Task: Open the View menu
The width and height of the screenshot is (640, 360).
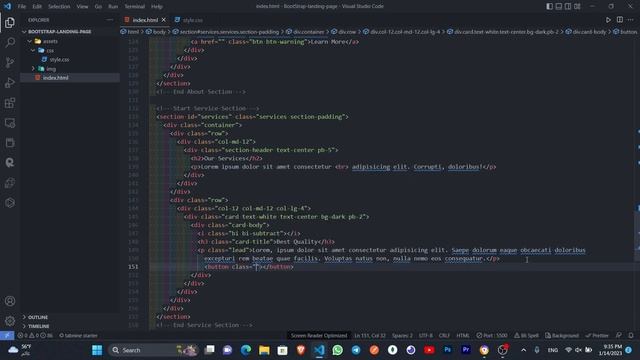Action: pos(82,7)
